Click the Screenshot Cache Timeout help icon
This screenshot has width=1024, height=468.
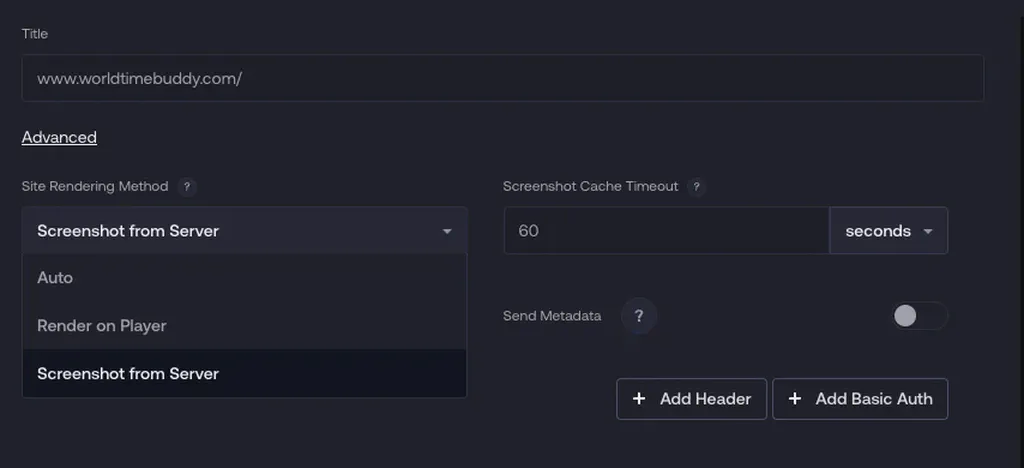697,187
